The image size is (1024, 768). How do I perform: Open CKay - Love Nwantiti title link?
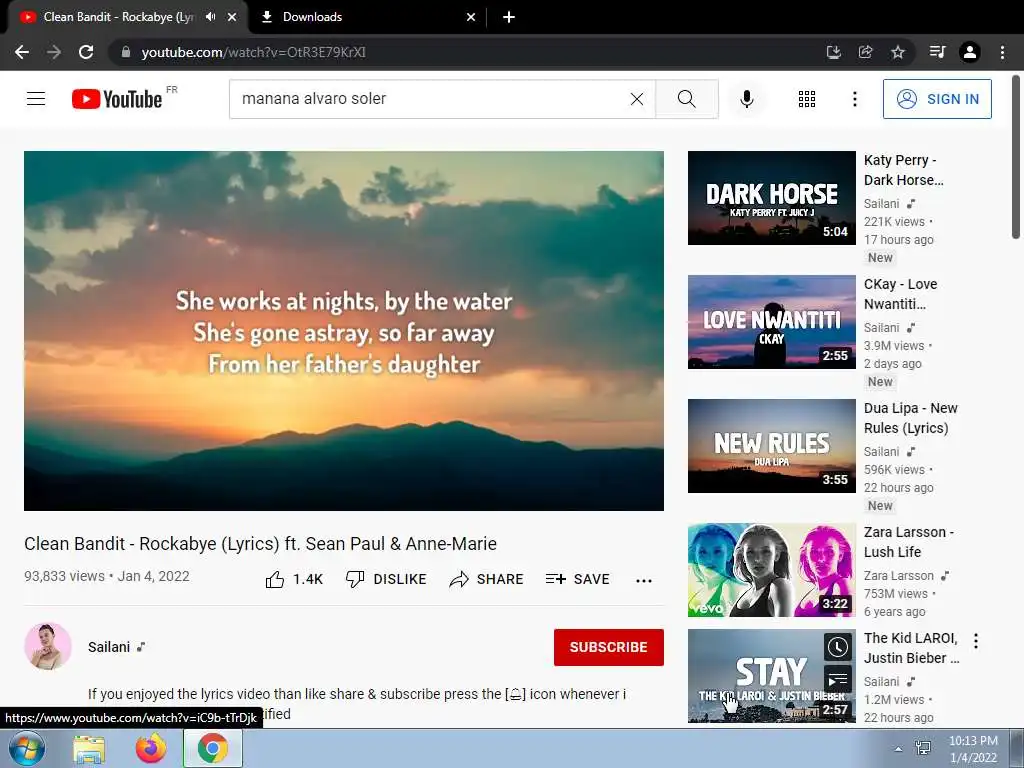click(x=900, y=294)
